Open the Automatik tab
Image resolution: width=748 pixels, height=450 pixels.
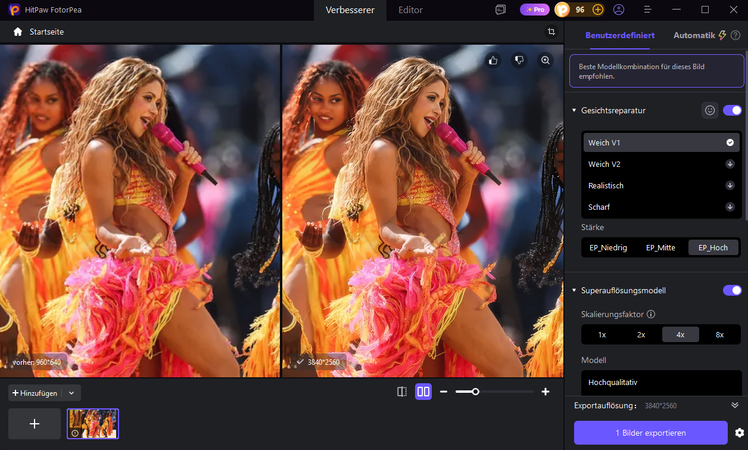click(694, 35)
